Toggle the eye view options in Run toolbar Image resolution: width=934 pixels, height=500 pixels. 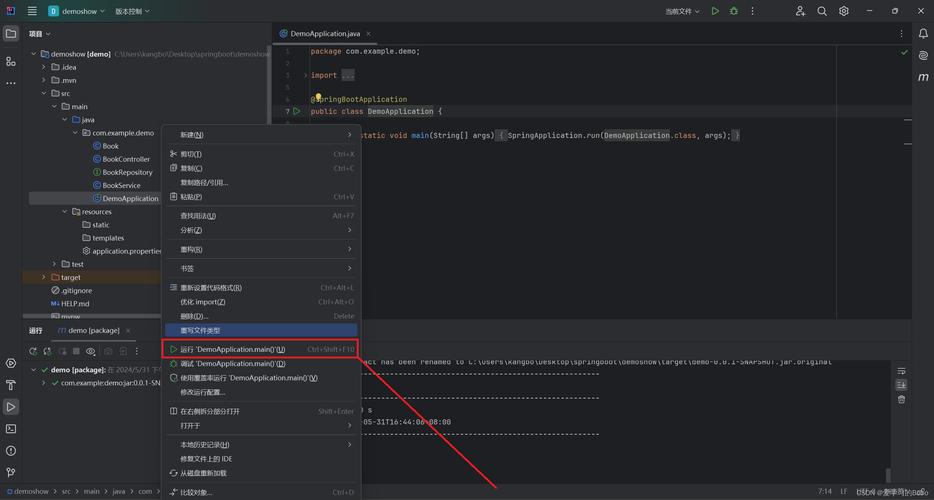pos(91,352)
